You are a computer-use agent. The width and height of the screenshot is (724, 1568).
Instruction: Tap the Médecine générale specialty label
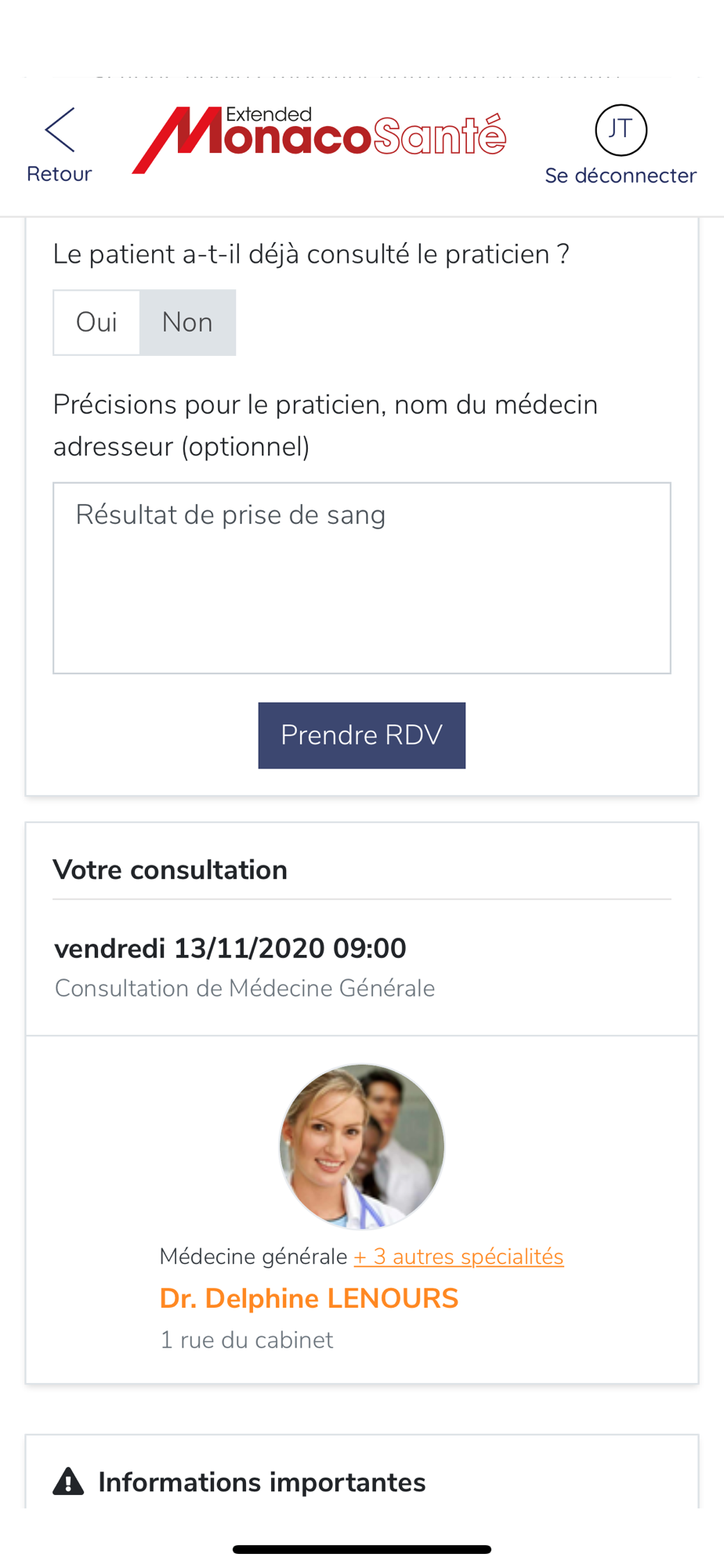253,1257
